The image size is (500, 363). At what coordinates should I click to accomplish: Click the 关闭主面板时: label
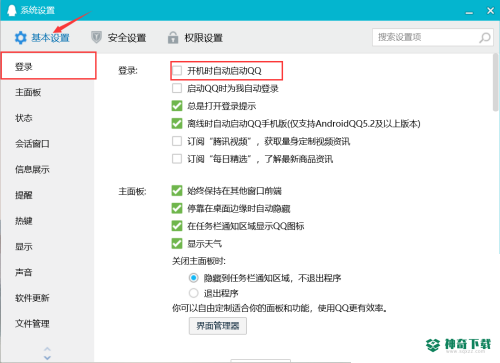pyautogui.click(x=199, y=261)
